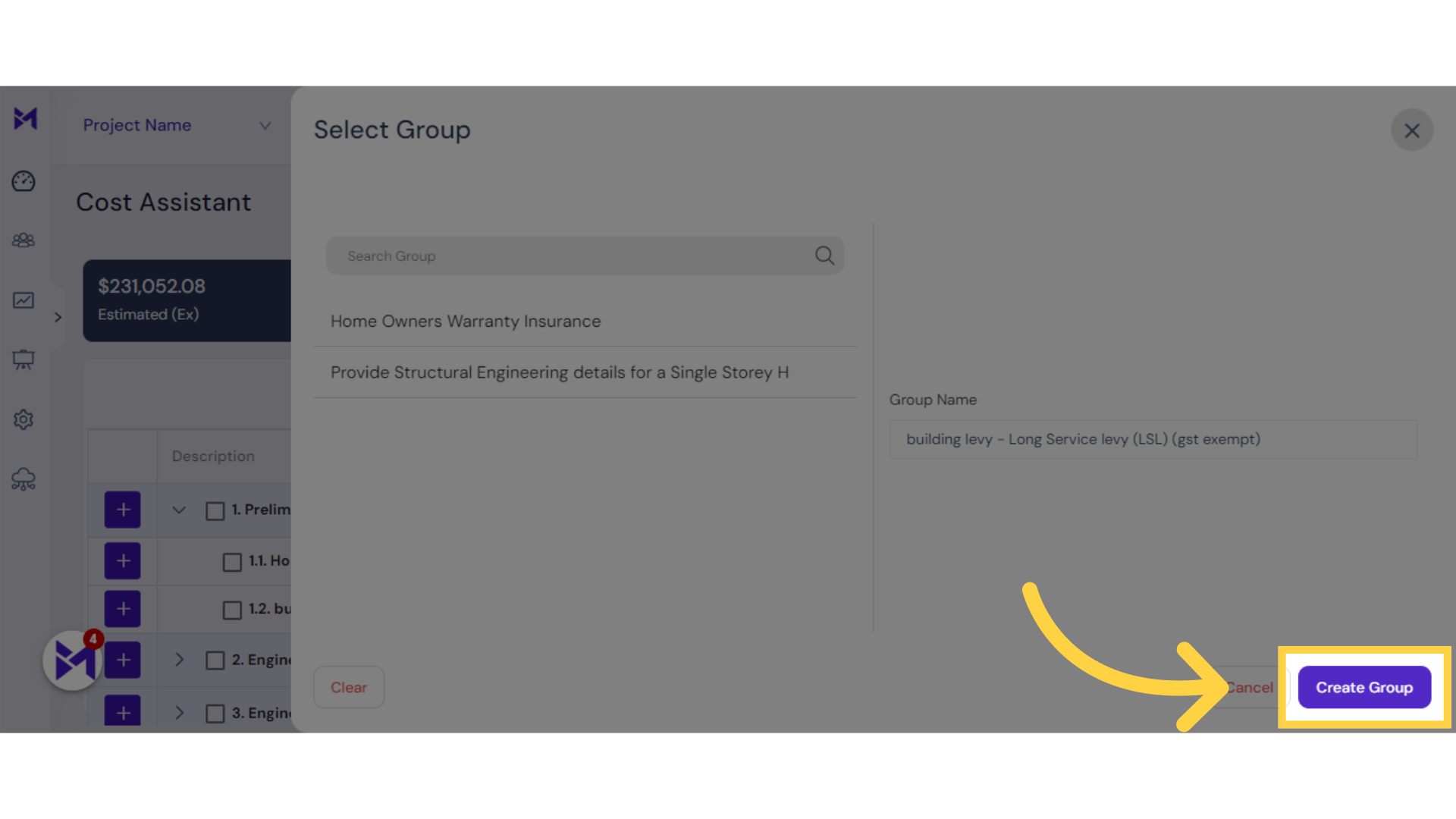
Task: Click the Search Group input field
Action: (x=585, y=255)
